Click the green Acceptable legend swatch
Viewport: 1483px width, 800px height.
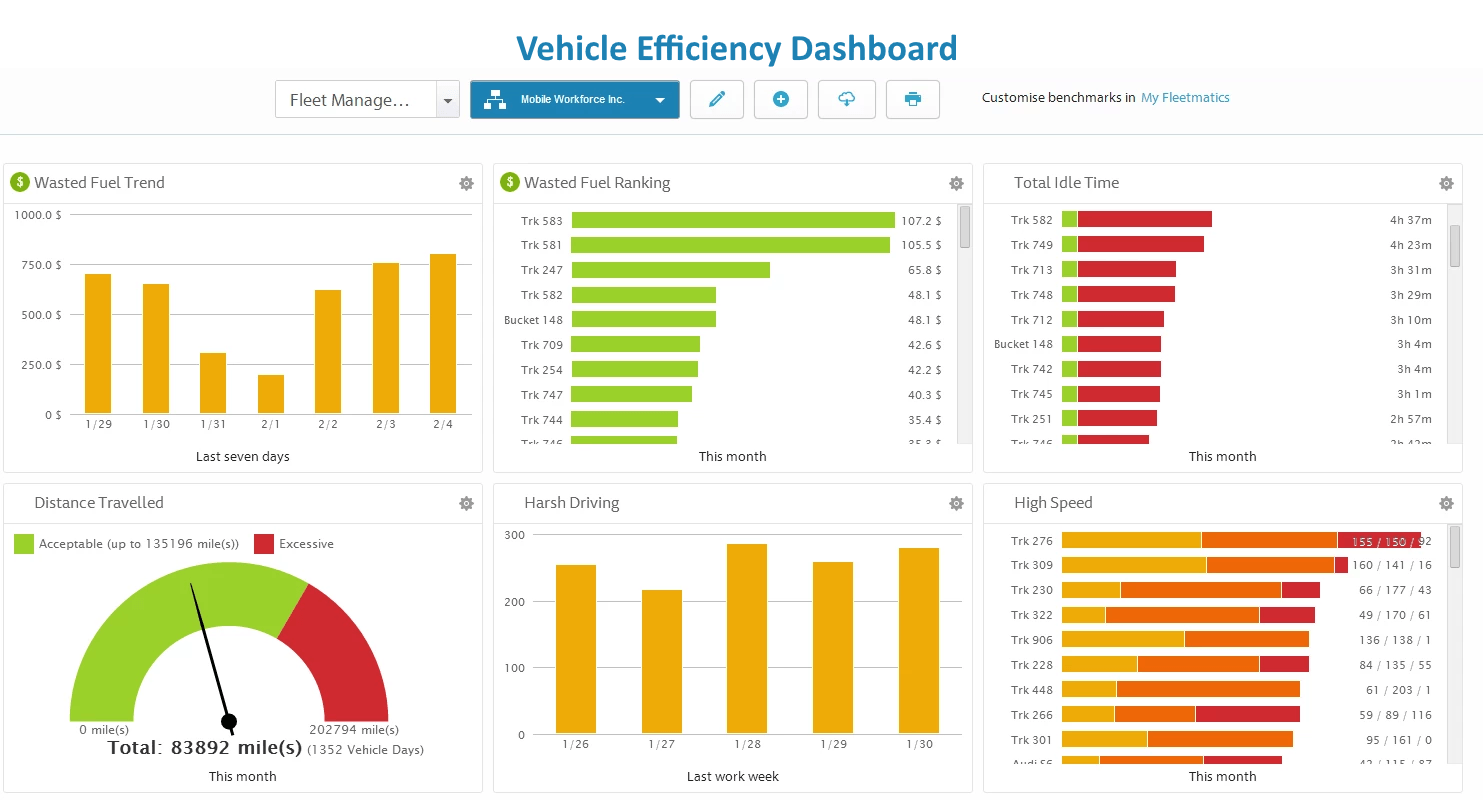click(24, 544)
